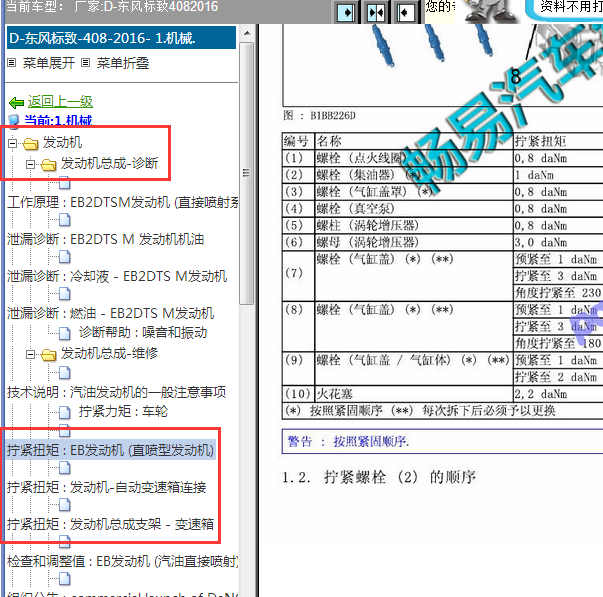The width and height of the screenshot is (603, 597).
Task: Click the 当前车型 title bar text
Action: coord(112,7)
